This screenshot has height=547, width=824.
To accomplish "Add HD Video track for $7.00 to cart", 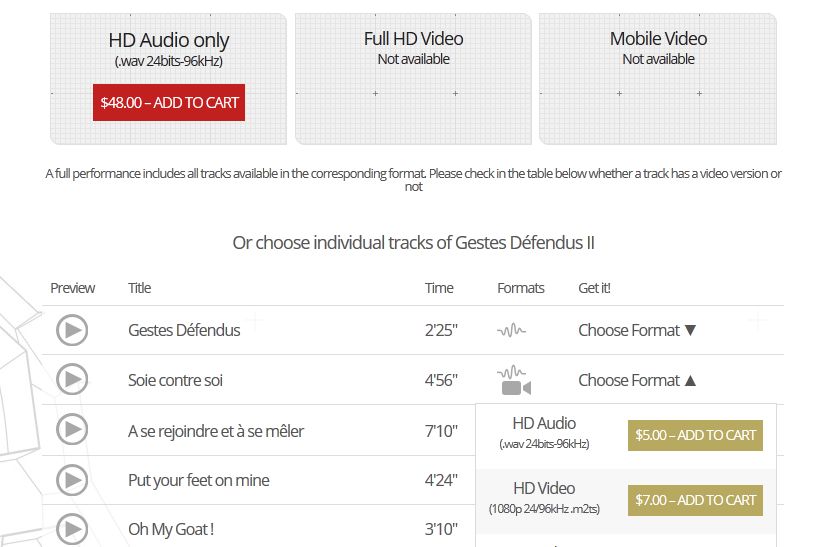I will pos(695,500).
